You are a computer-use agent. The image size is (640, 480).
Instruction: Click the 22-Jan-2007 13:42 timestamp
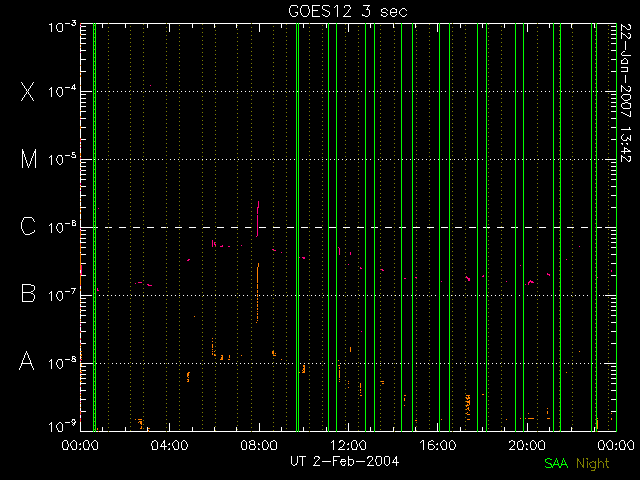[626, 93]
